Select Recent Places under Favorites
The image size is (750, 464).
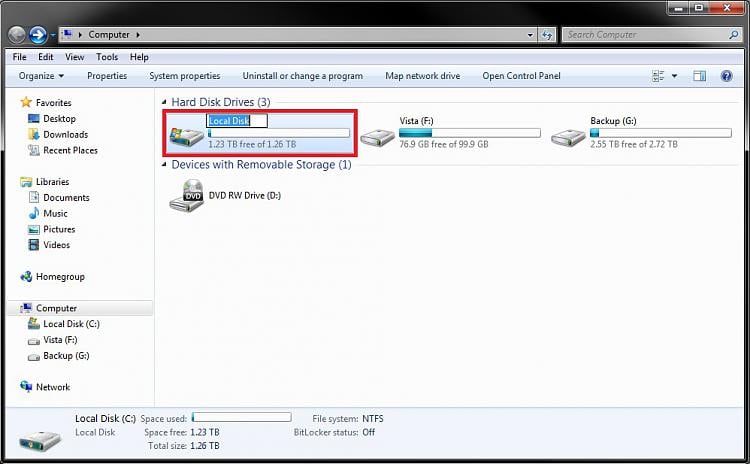point(70,150)
